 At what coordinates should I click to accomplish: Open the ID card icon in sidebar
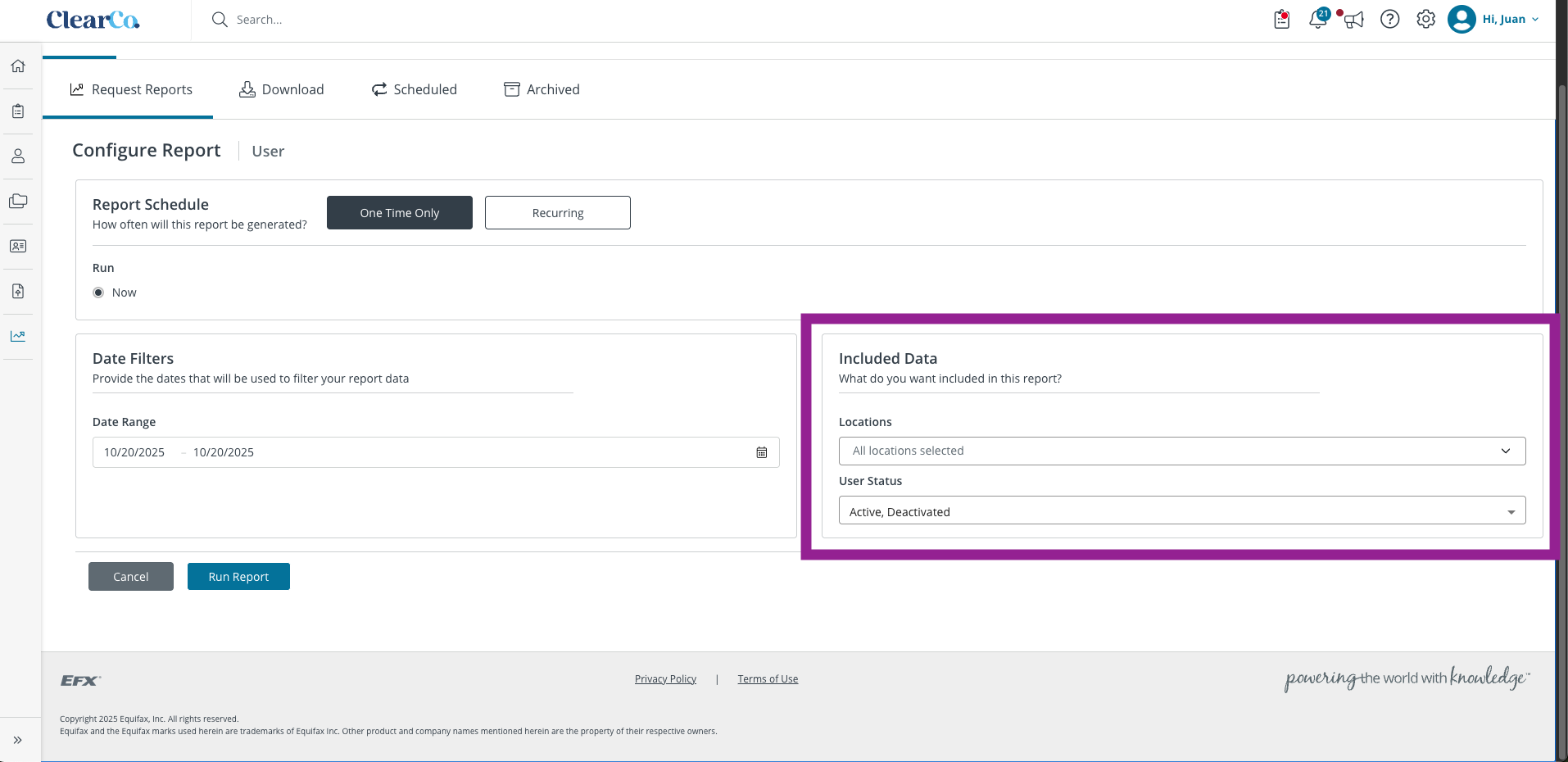click(x=18, y=246)
